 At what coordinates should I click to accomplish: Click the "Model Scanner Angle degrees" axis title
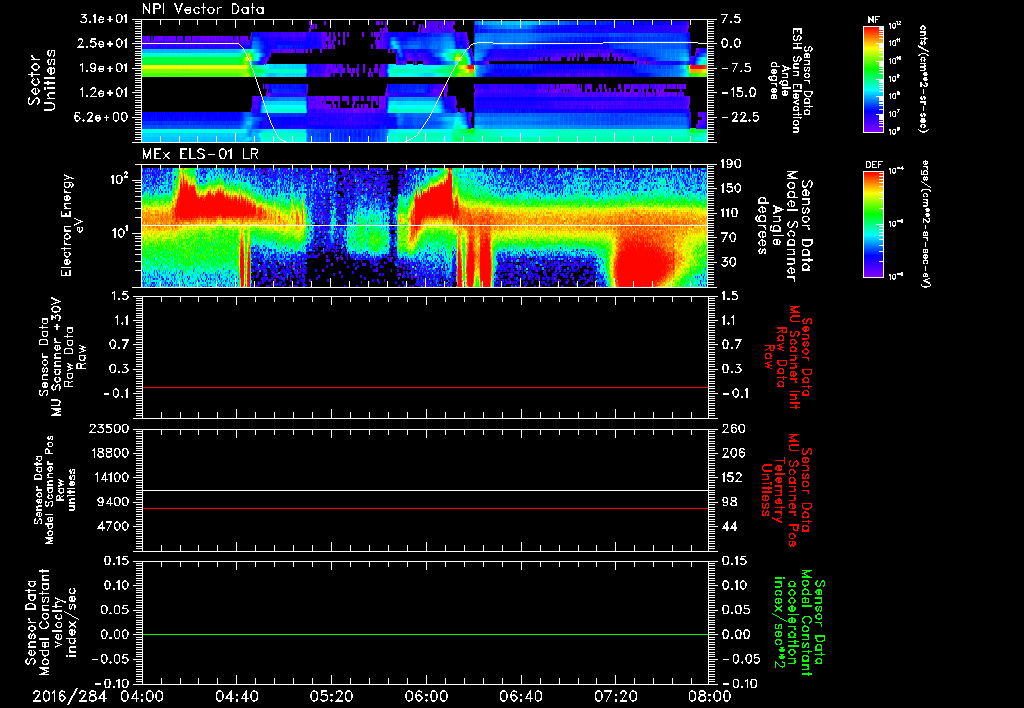click(784, 227)
